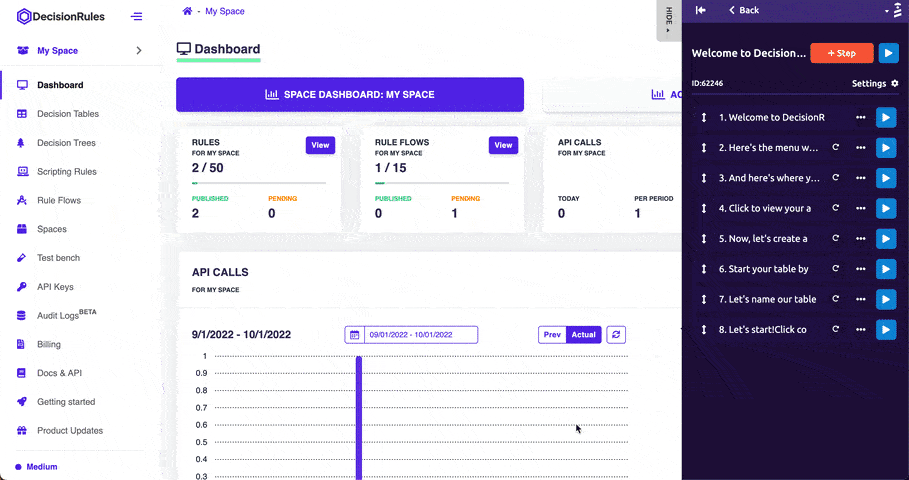Open Decision Tables in sidebar
Image resolution: width=909 pixels, height=480 pixels.
(68, 114)
